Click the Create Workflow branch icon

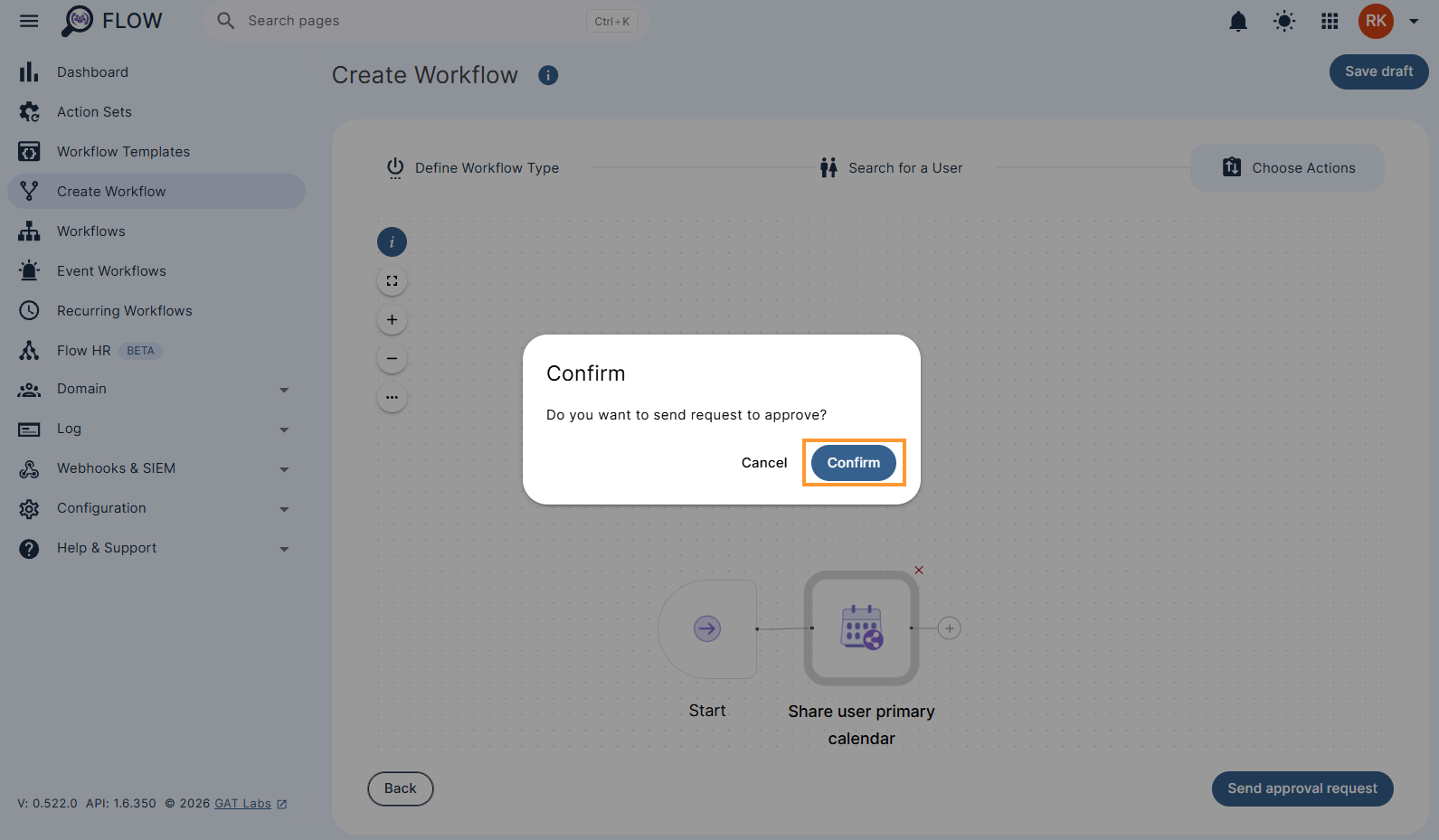tap(29, 192)
